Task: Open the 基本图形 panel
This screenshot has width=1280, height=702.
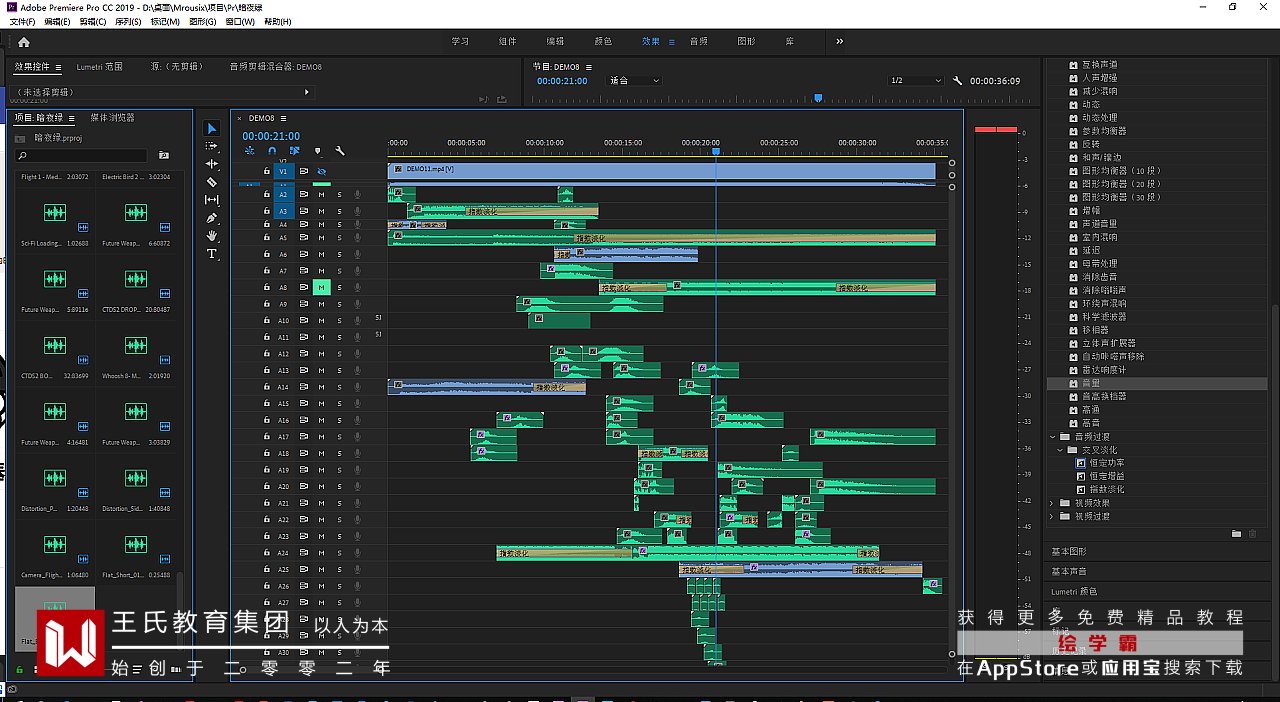Action: [1068, 552]
